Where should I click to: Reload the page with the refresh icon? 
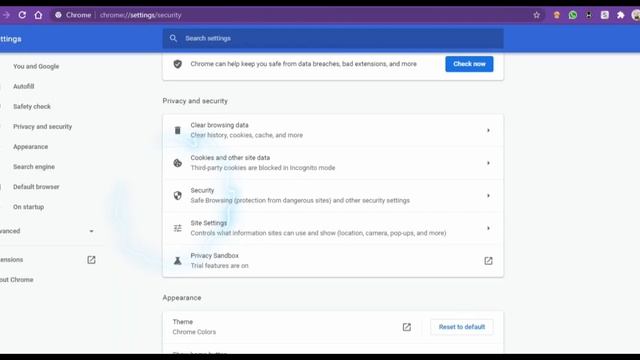22,15
